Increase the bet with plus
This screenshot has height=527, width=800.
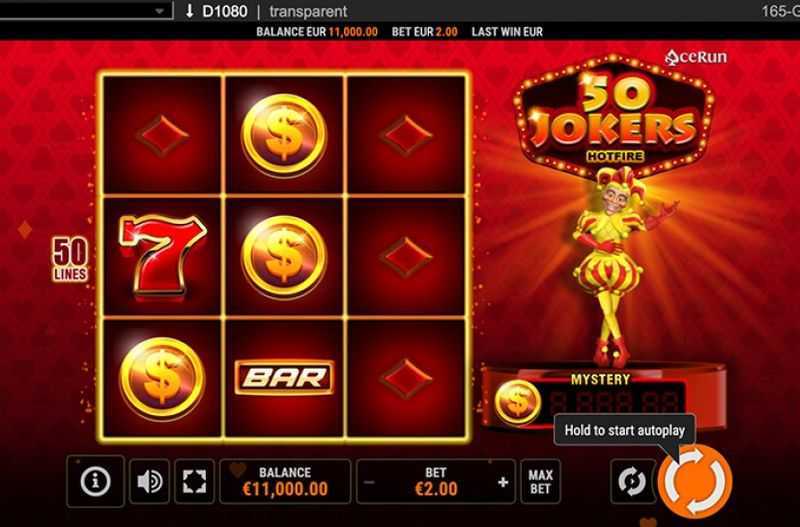503,482
